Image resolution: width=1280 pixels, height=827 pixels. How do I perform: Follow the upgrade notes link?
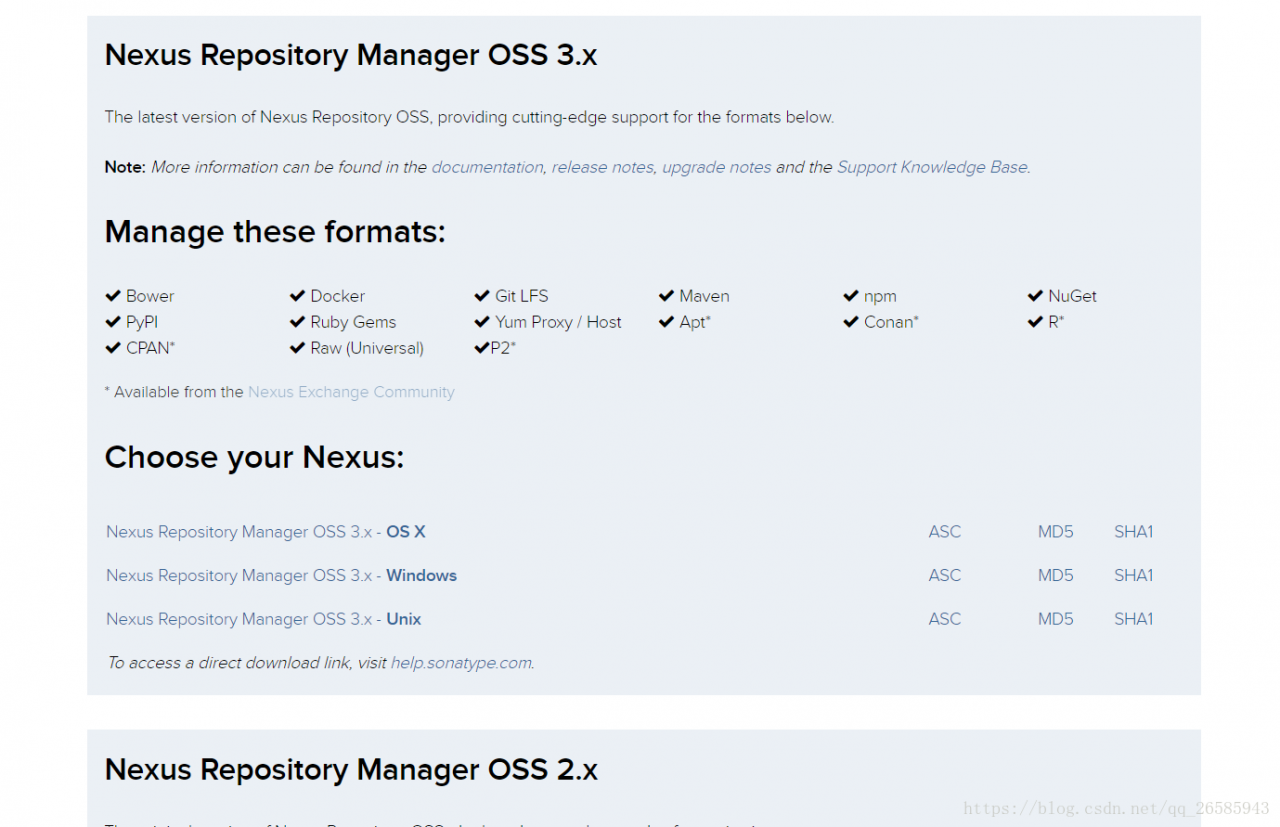tap(716, 167)
